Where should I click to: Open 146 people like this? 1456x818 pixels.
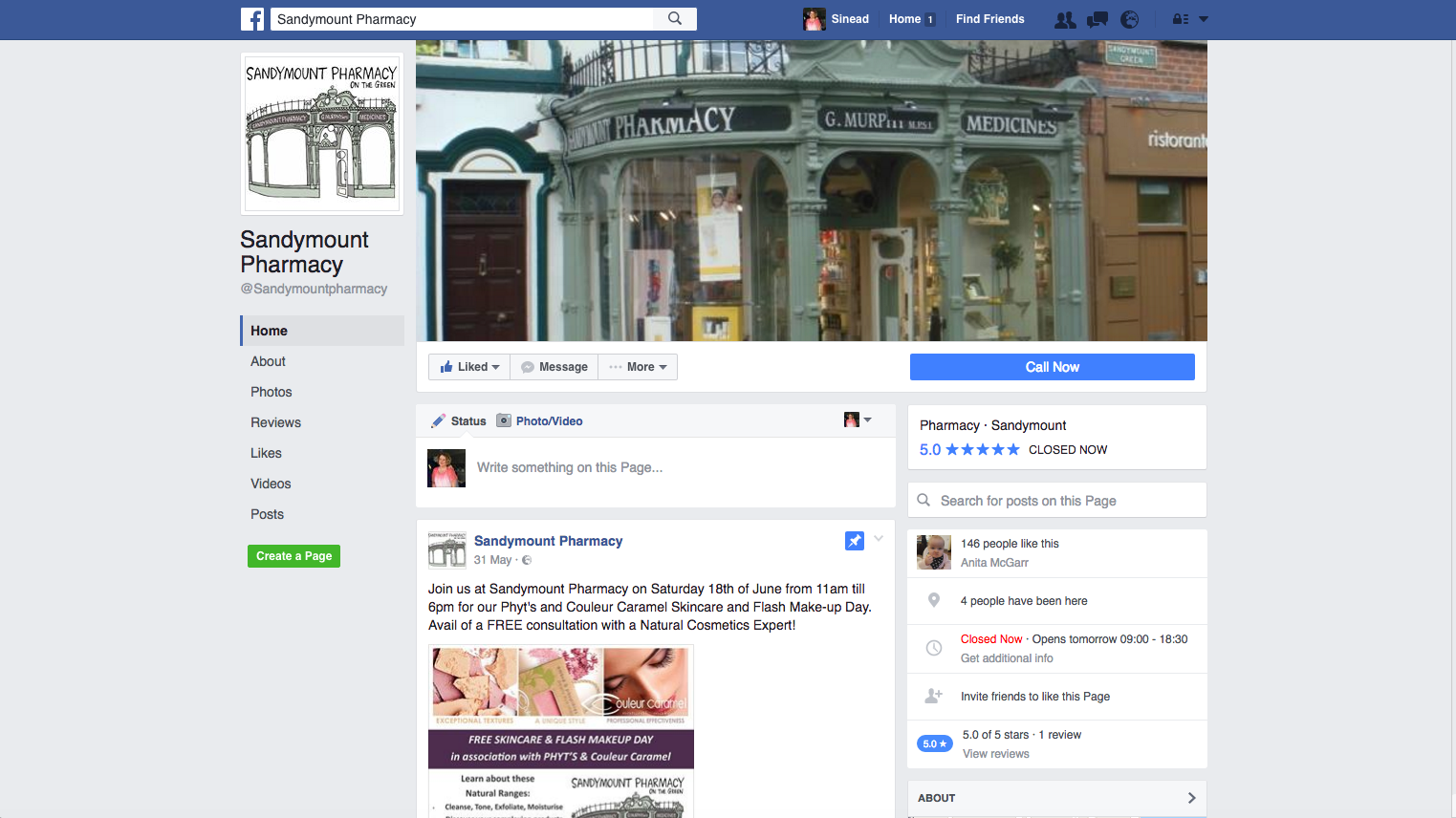[1010, 544]
